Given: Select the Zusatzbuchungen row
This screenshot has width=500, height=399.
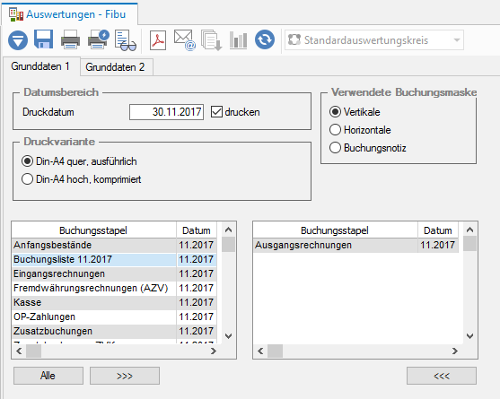Looking at the screenshot, I should click(114, 331).
